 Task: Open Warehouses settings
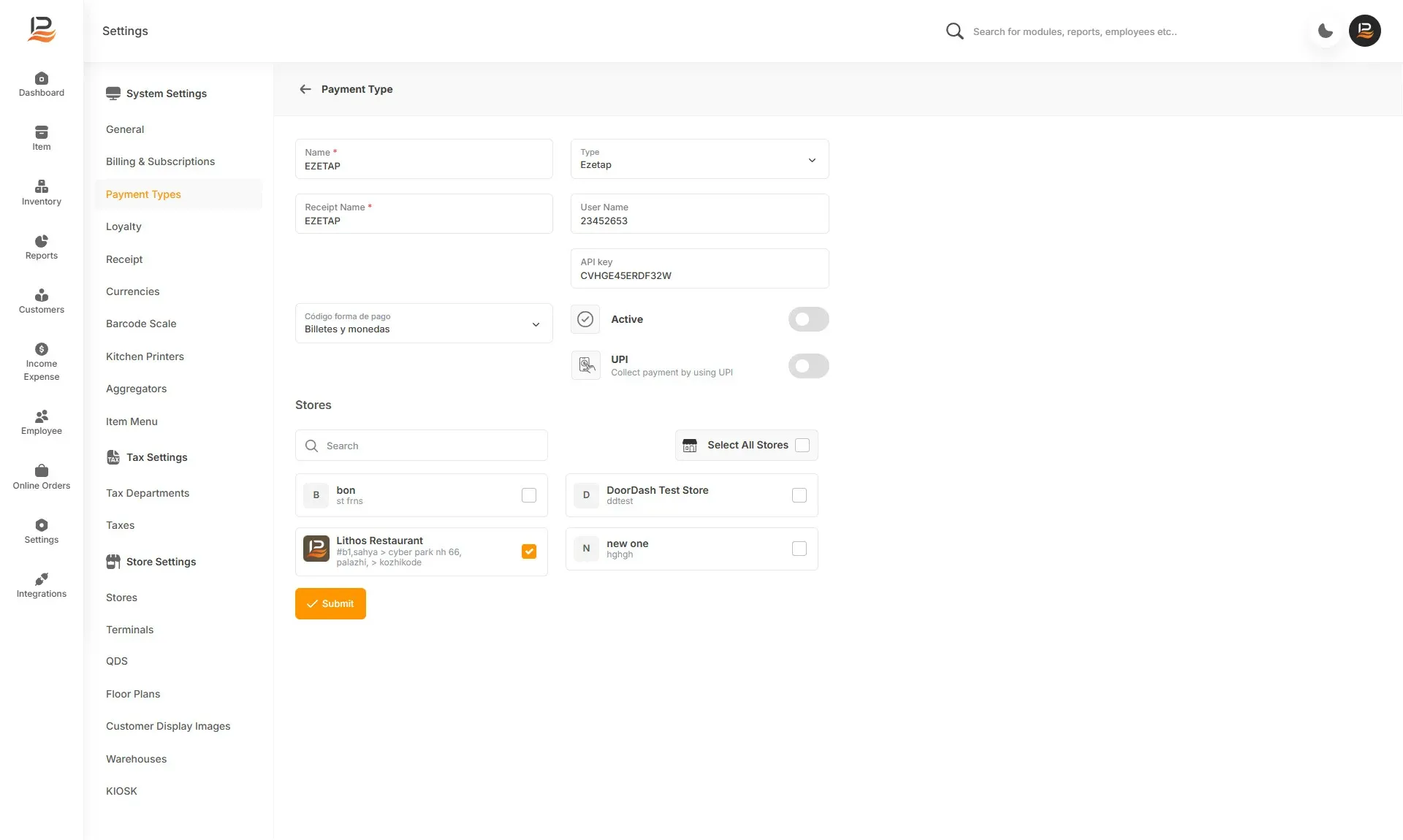(x=136, y=759)
